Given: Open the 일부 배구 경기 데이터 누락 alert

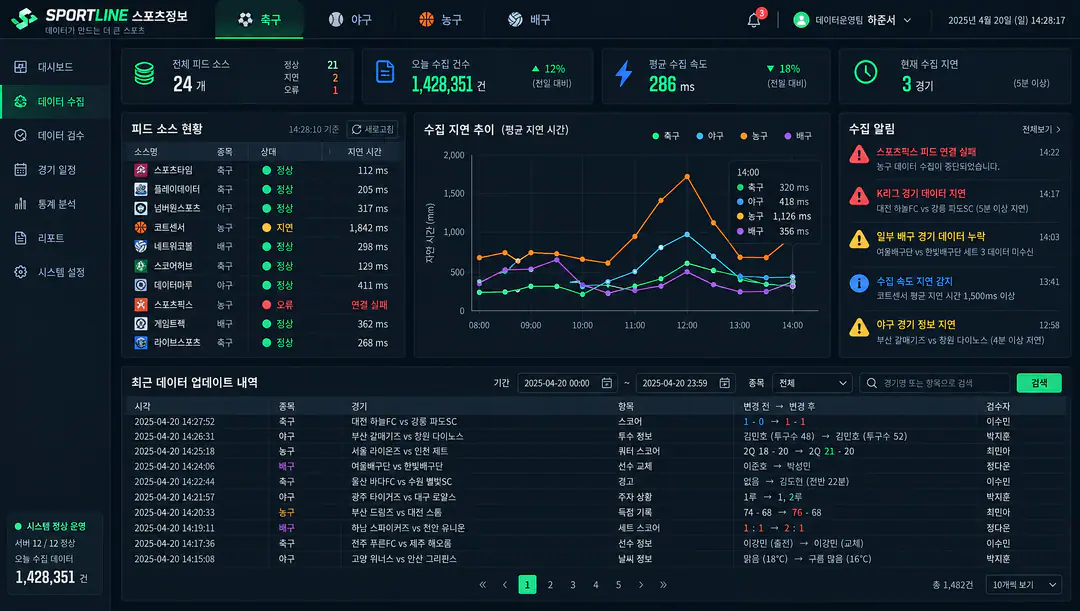Looking at the screenshot, I should pyautogui.click(x=954, y=244).
